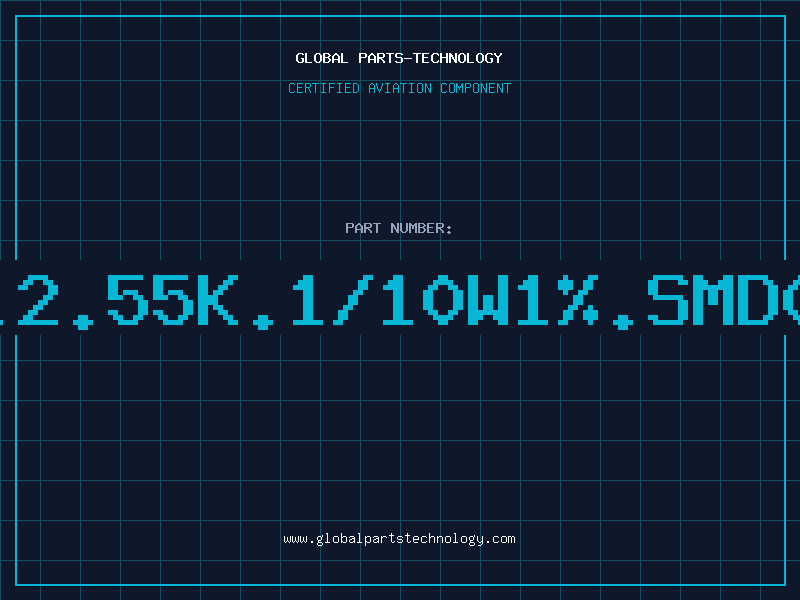Click the large part number 2.55K.1/10W1%.SMD text
The image size is (800, 600).
(x=400, y=301)
